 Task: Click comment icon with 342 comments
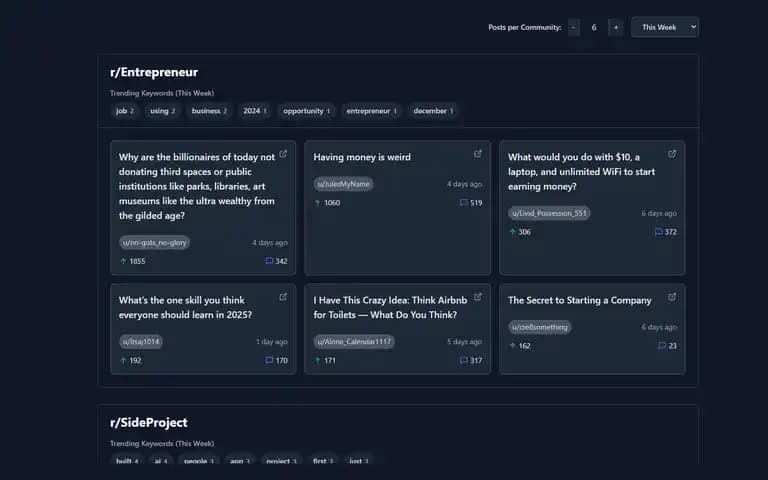pyautogui.click(x=269, y=261)
